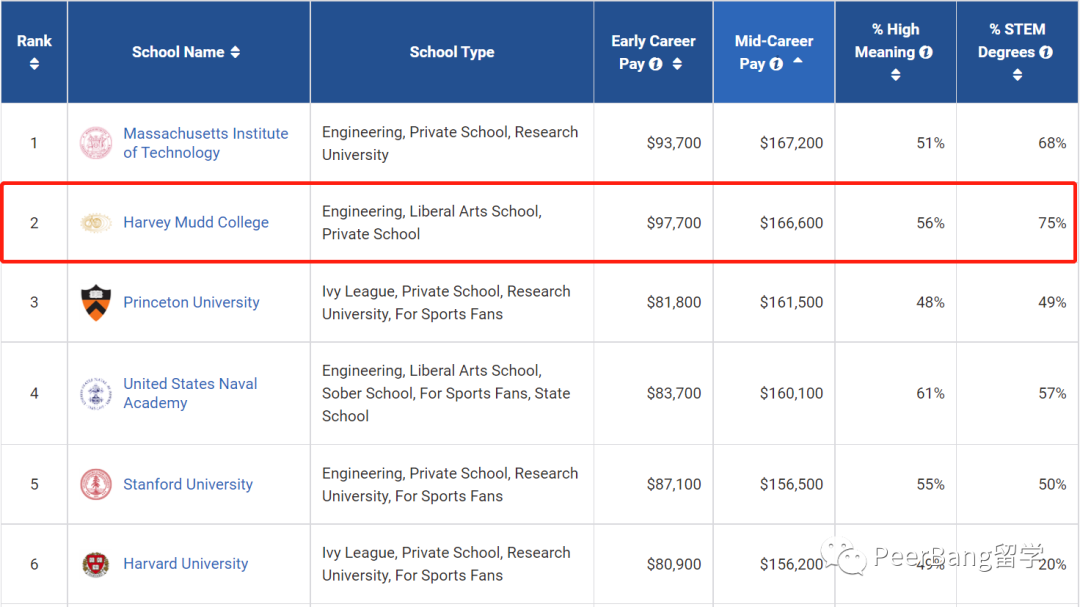Viewport: 1080px width, 607px height.
Task: Sort by % STEM Degrees arrows
Action: (x=1017, y=75)
